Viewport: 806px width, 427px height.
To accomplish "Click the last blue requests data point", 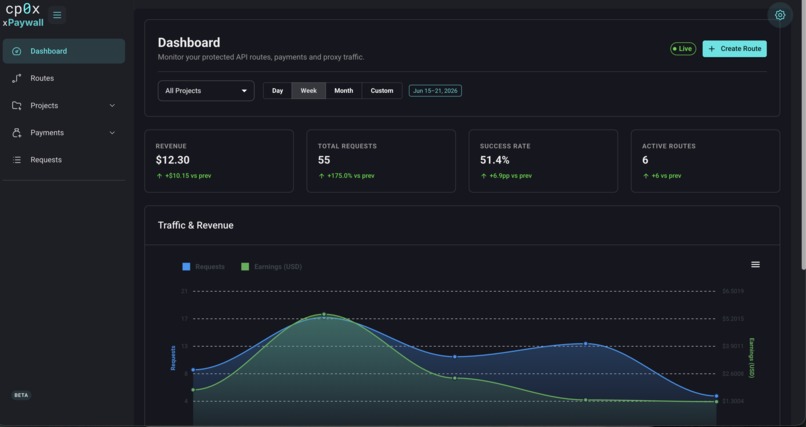I will tap(716, 396).
